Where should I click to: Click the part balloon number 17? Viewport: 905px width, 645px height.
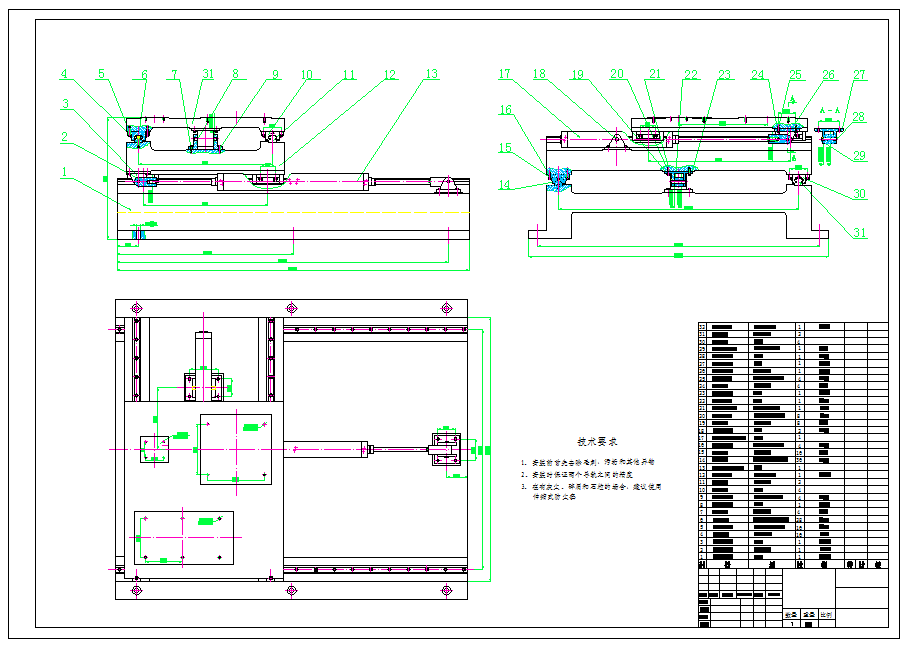(504, 74)
